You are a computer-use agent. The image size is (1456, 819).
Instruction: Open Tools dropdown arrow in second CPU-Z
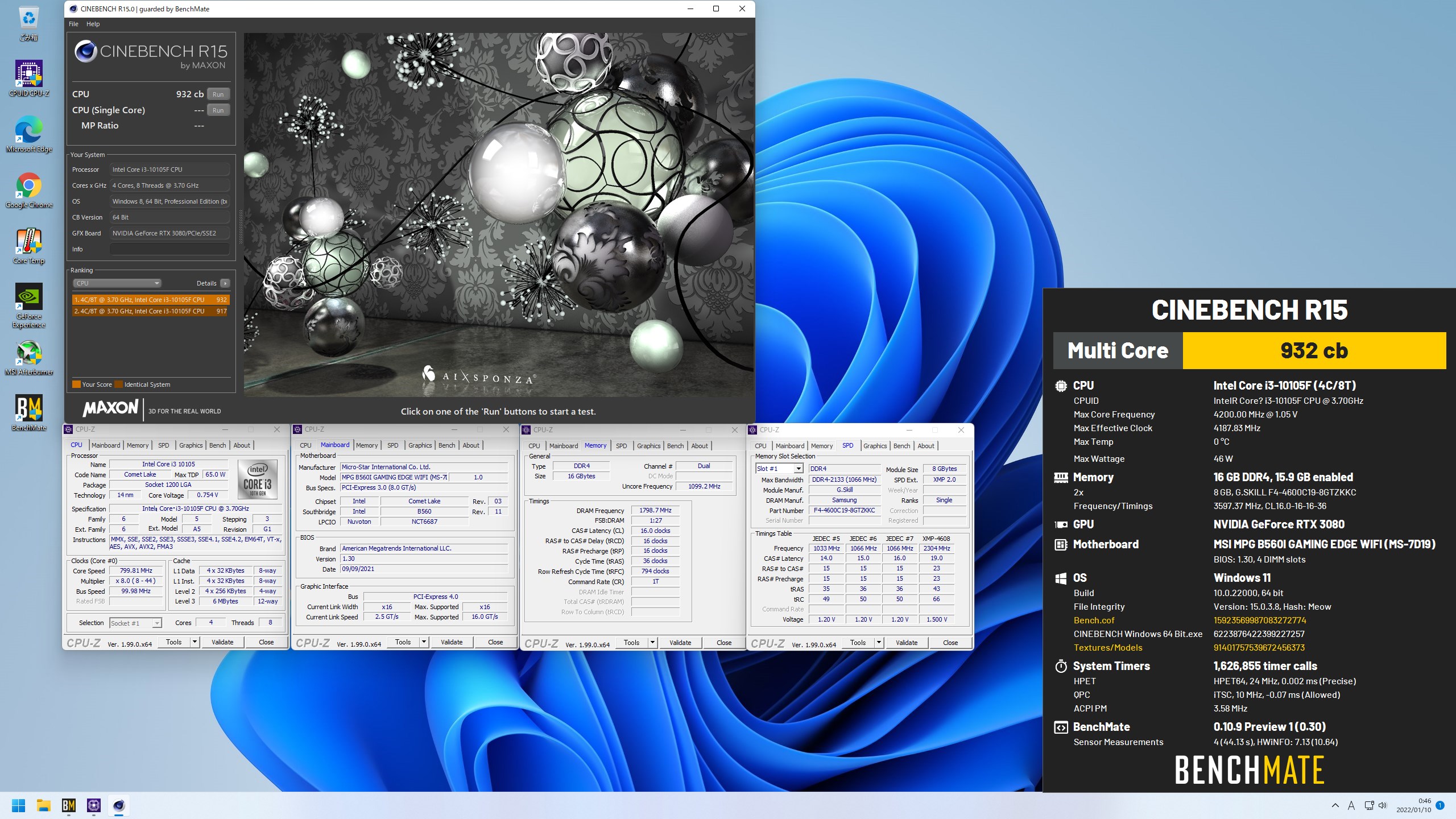[x=424, y=642]
